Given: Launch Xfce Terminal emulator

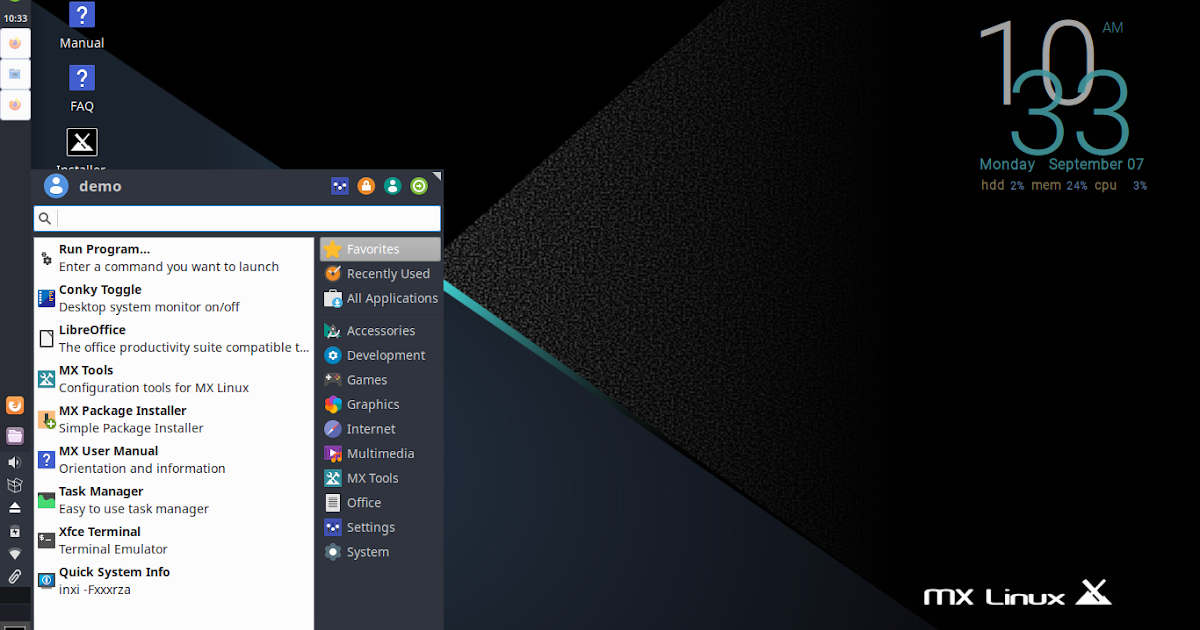Looking at the screenshot, I should click(x=173, y=540).
